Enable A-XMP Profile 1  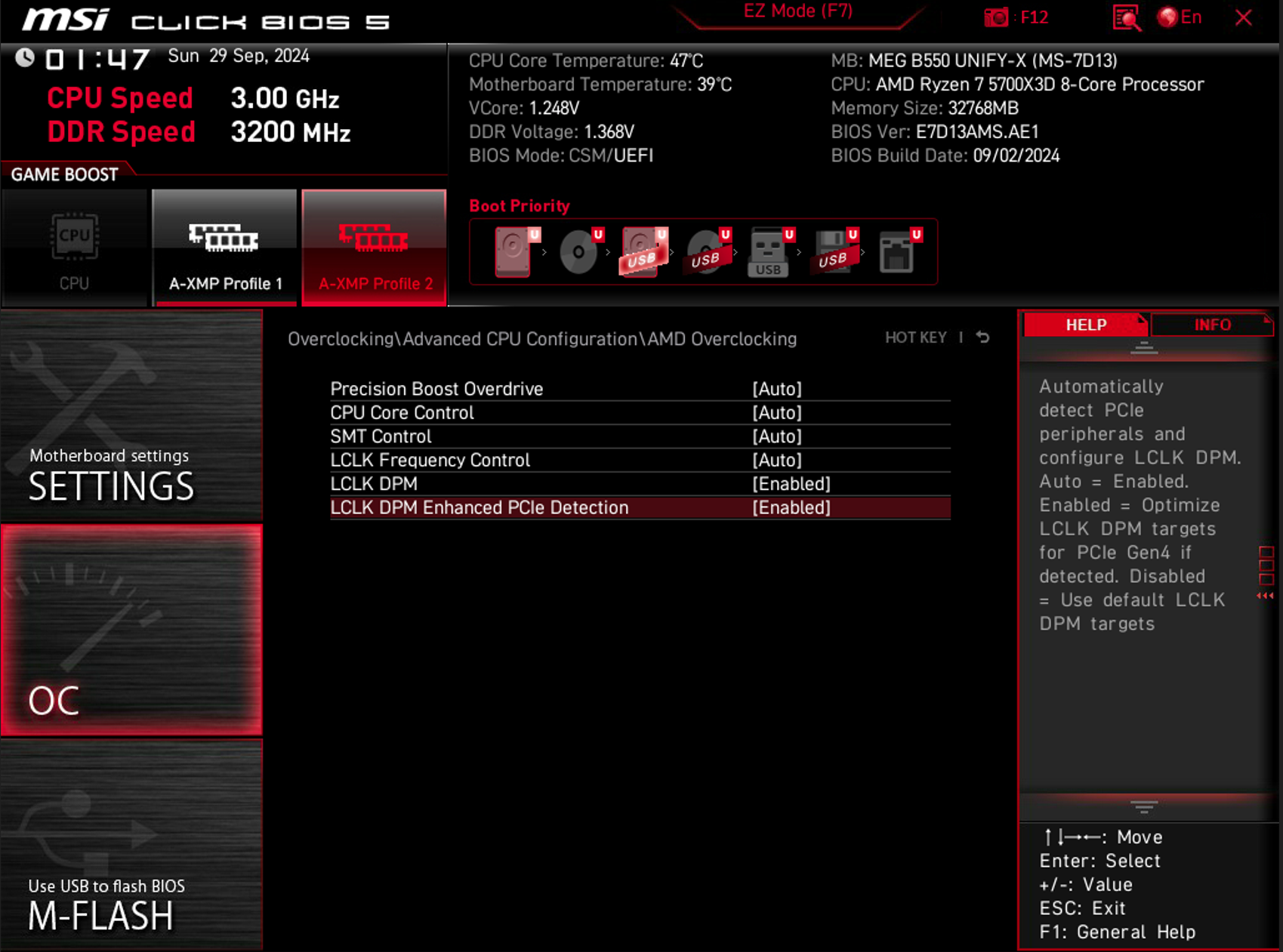tap(224, 248)
